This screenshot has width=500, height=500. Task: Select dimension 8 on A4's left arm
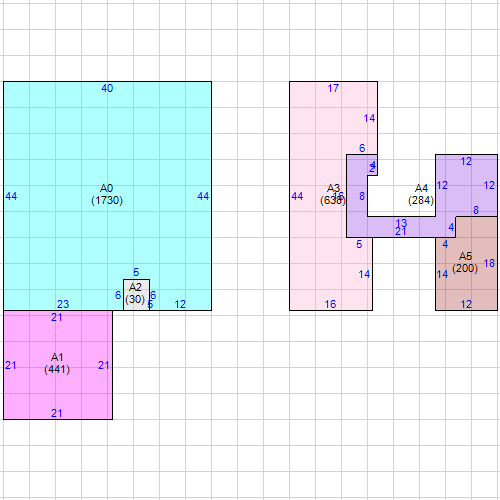pyautogui.click(x=362, y=196)
